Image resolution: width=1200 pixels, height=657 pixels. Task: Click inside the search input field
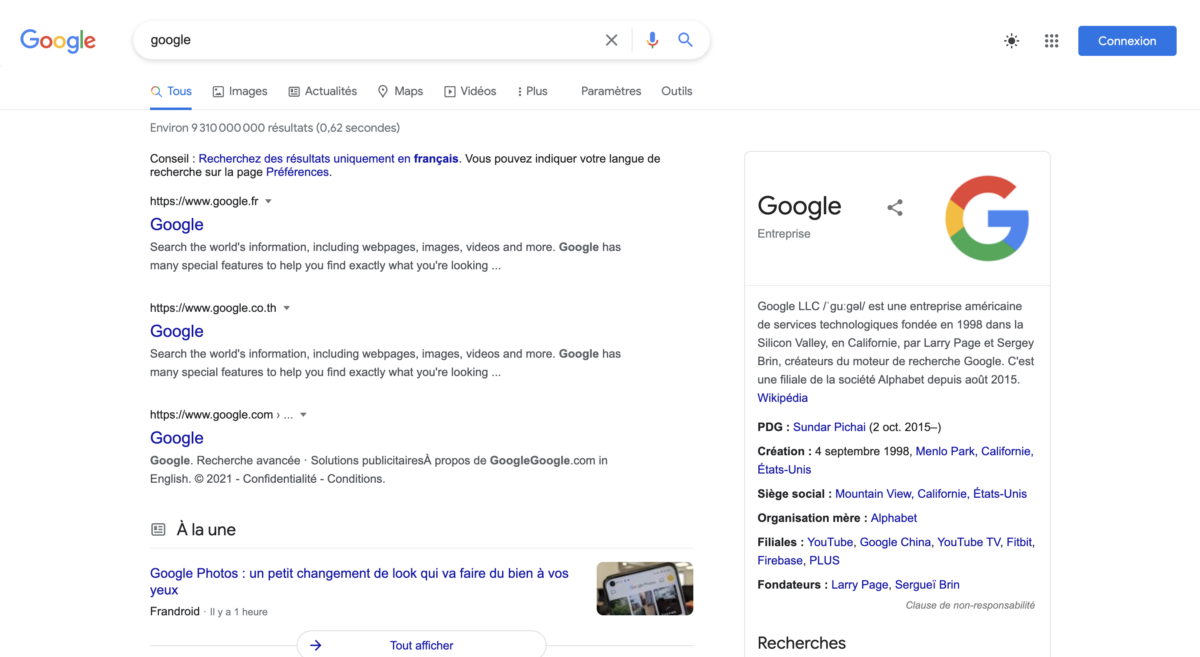[x=370, y=40]
